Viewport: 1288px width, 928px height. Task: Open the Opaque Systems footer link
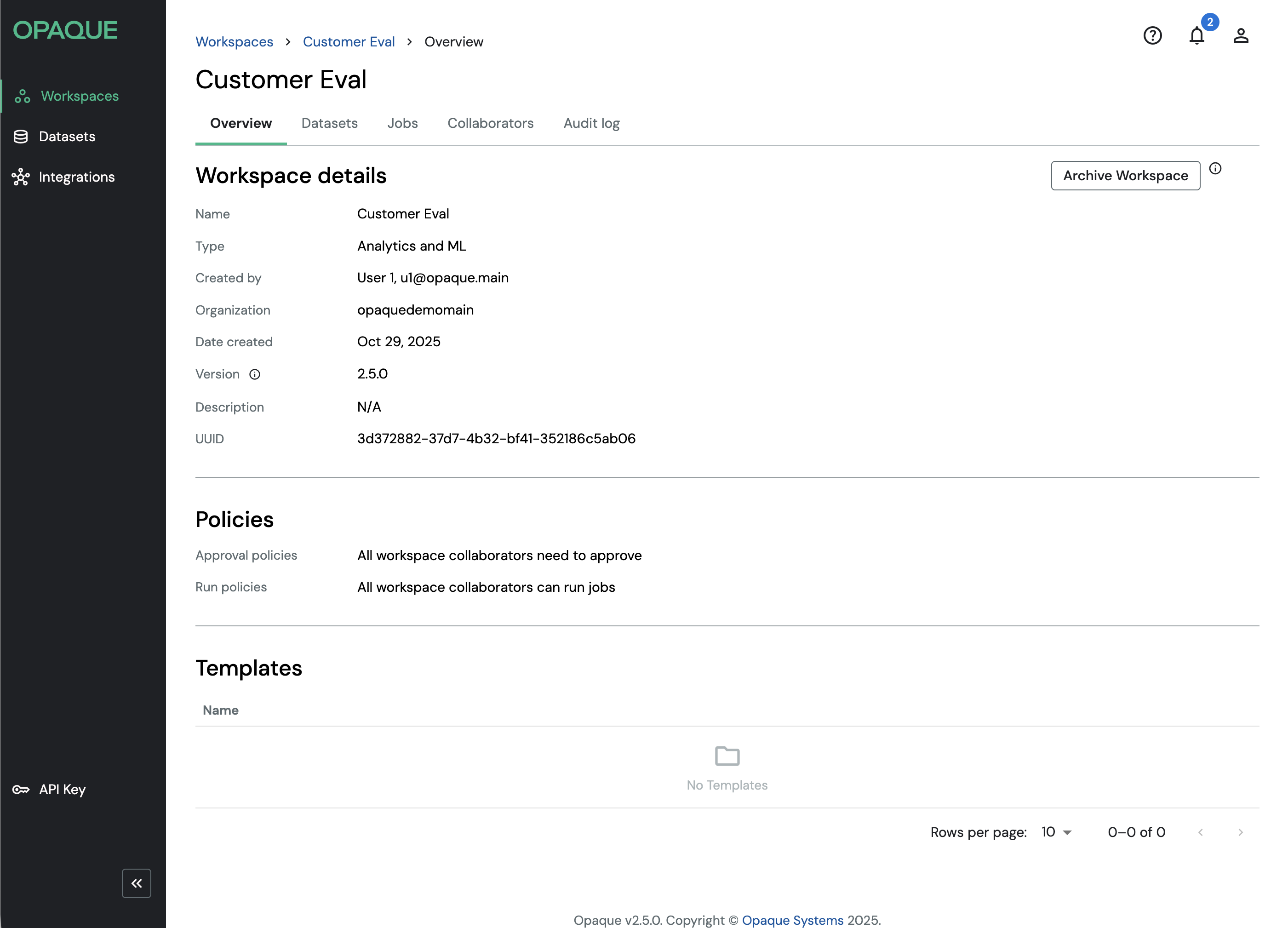coord(792,919)
